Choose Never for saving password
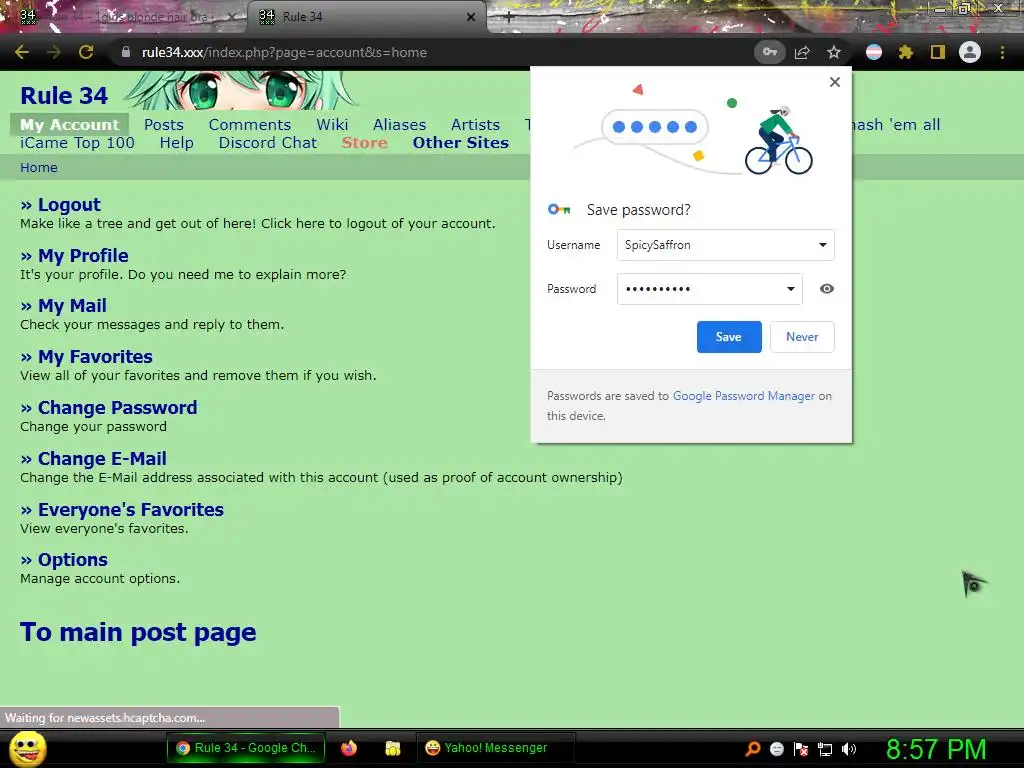The width and height of the screenshot is (1024, 768). point(802,337)
